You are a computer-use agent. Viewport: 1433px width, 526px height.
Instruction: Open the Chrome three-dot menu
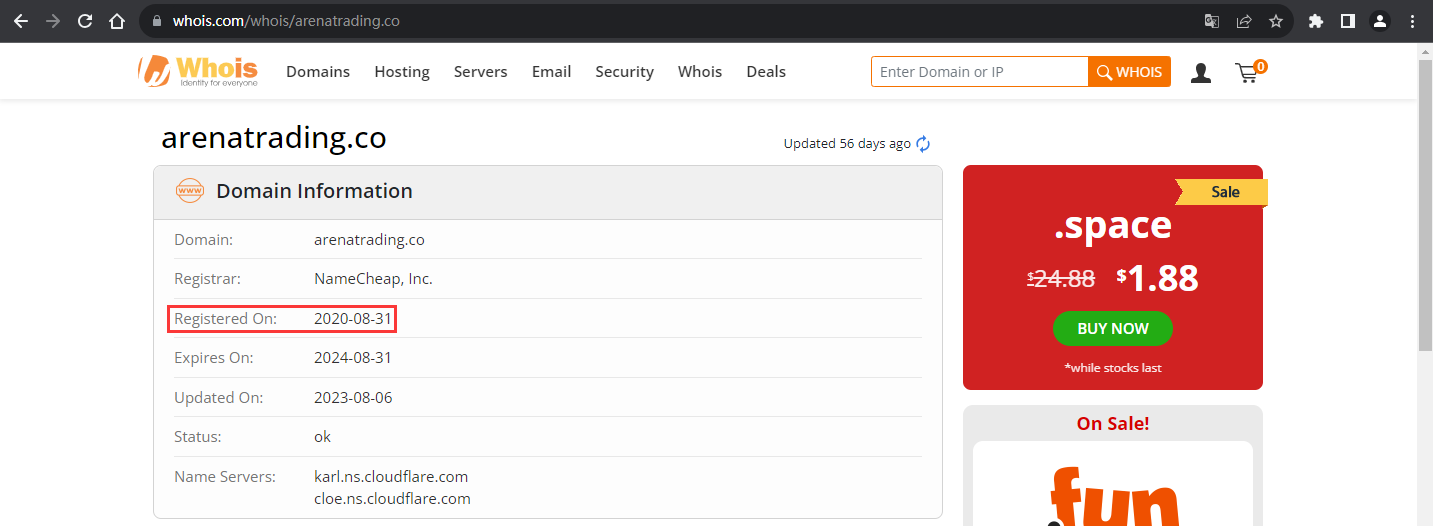tap(1412, 21)
